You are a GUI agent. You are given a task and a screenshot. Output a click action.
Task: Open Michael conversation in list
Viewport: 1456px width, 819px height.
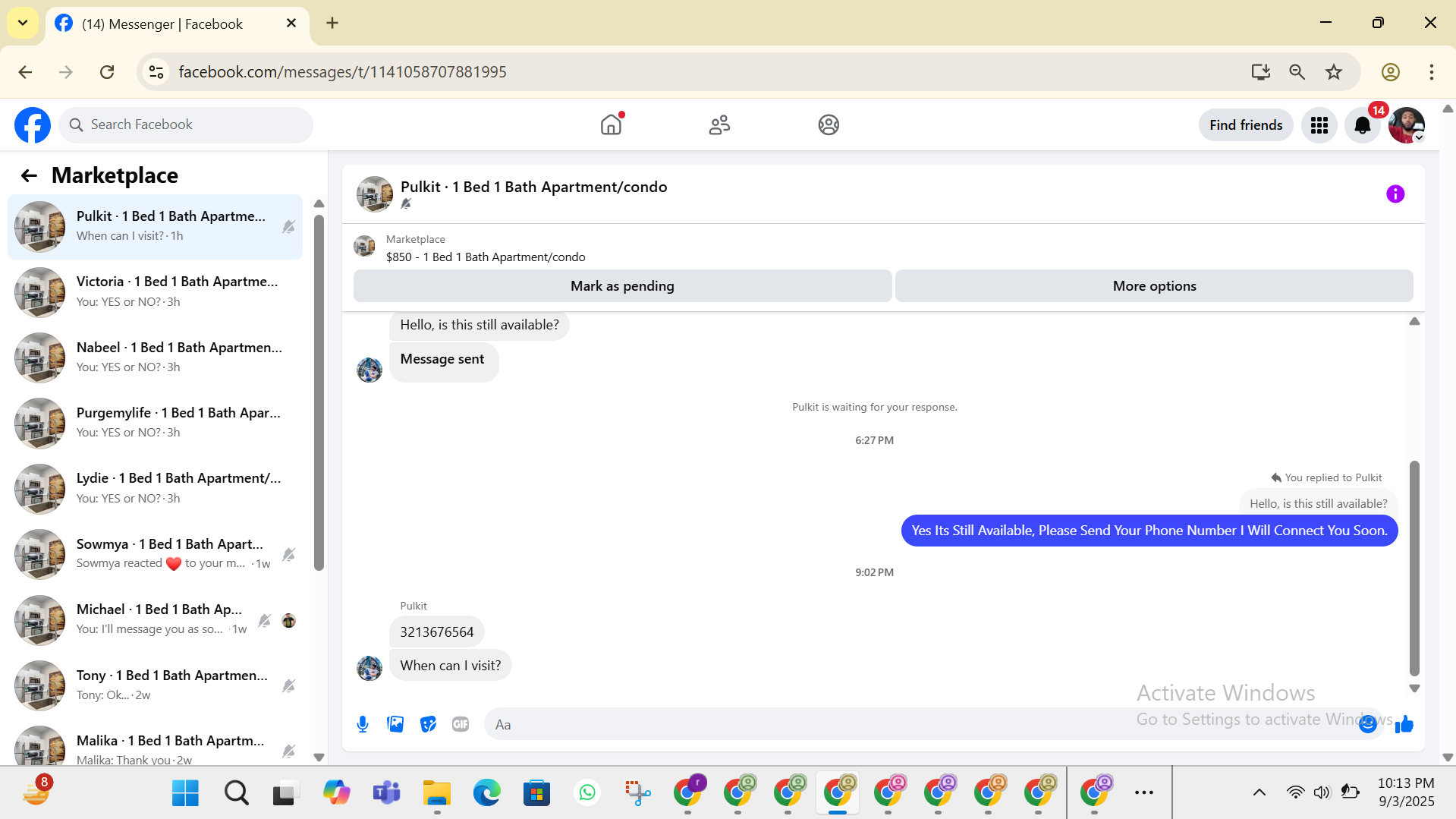155,620
